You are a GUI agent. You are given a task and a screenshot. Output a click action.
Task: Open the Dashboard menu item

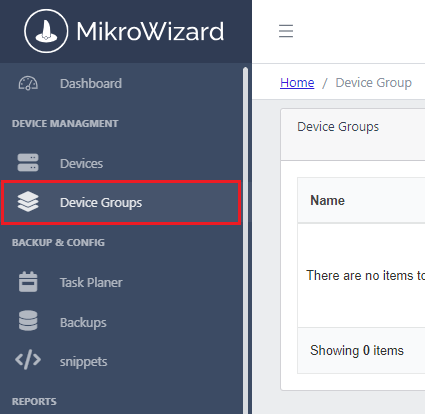pyautogui.click(x=121, y=83)
